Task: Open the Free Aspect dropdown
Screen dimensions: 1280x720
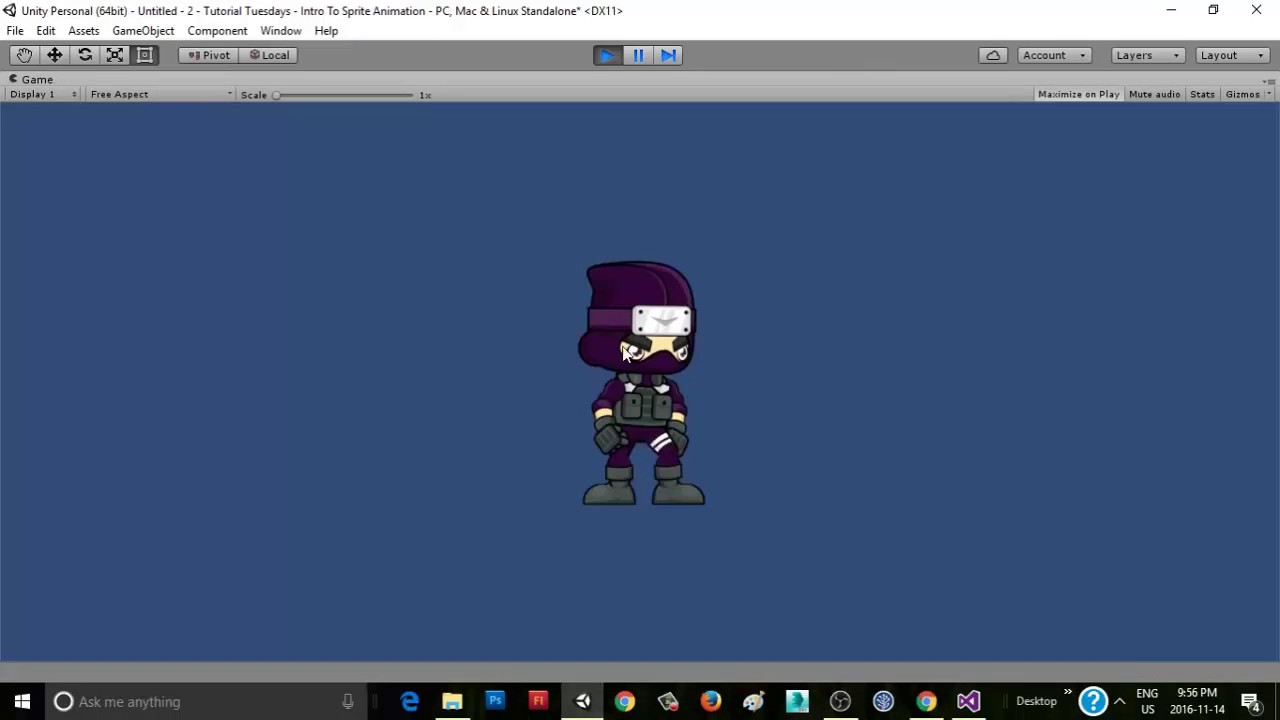Action: click(x=160, y=94)
